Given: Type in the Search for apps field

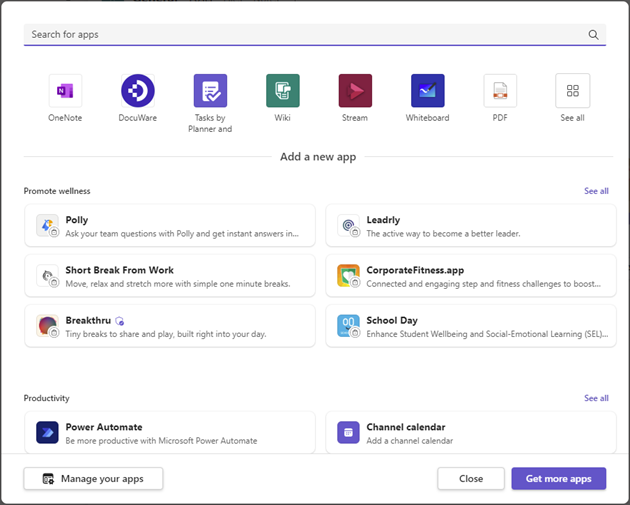Looking at the screenshot, I should (300, 35).
